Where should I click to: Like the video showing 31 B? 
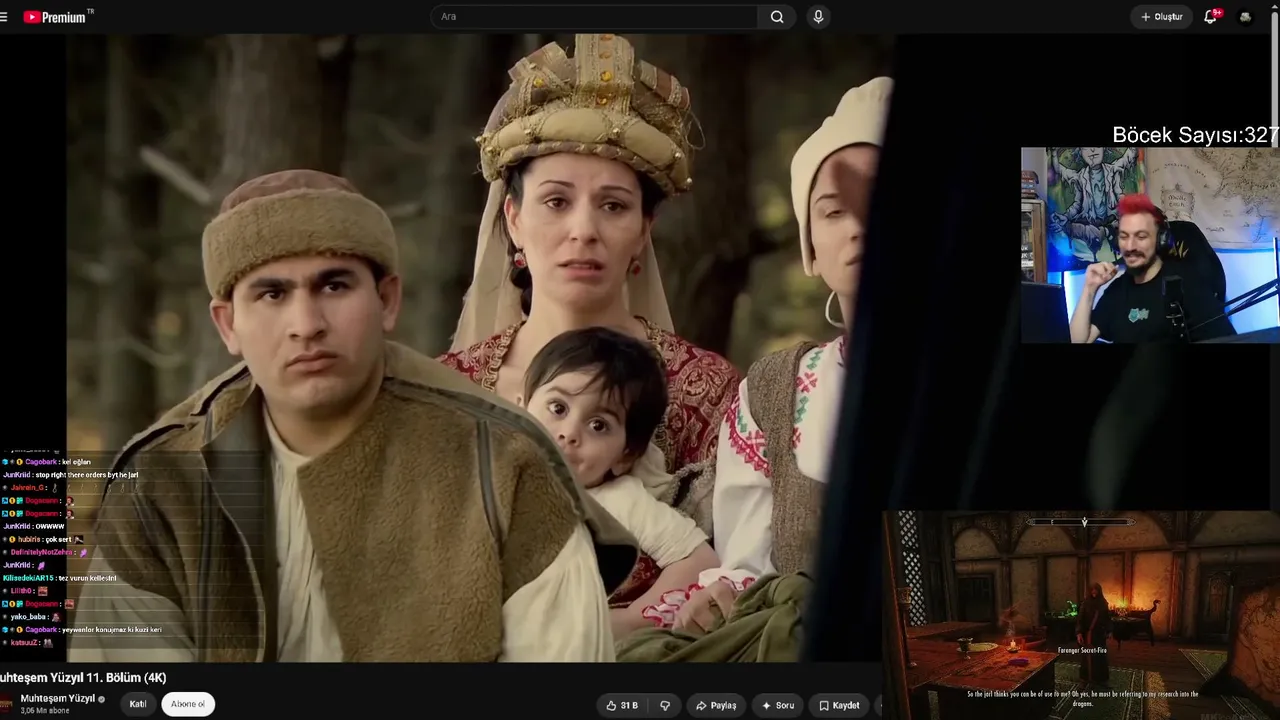pyautogui.click(x=622, y=705)
